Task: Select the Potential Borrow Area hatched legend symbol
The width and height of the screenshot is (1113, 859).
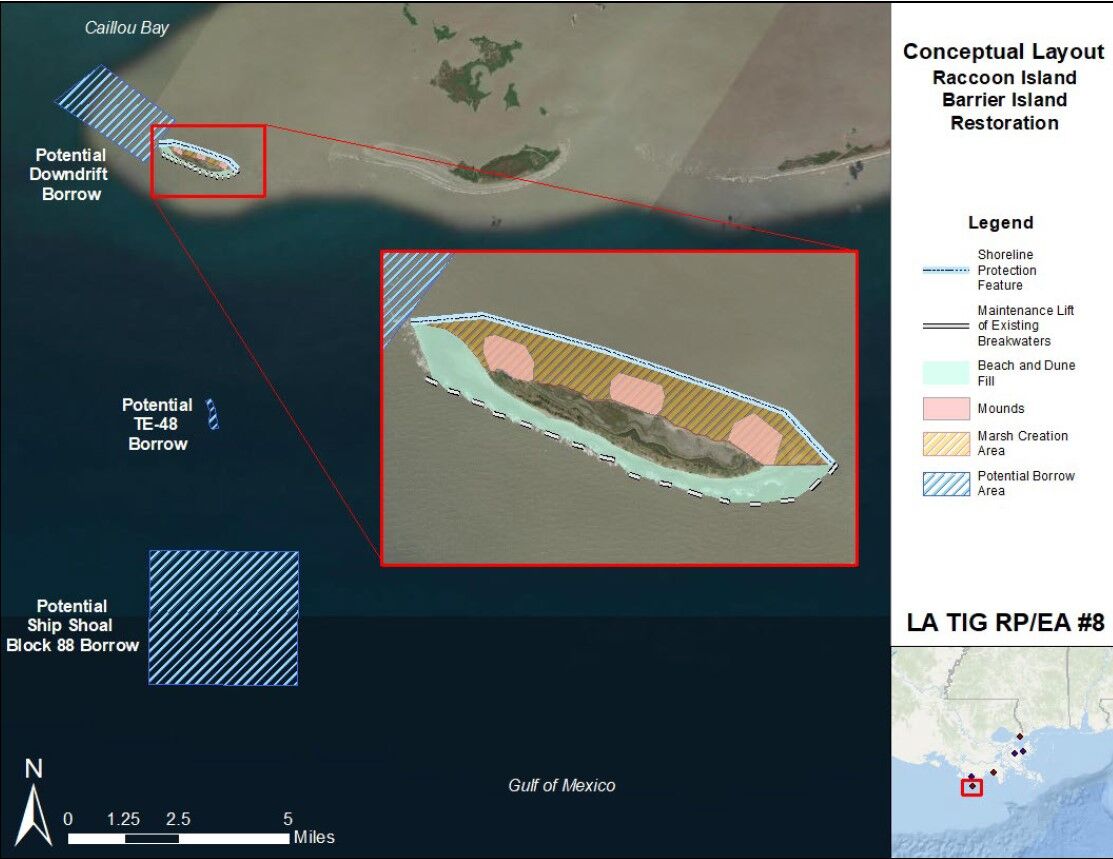Action: (944, 483)
